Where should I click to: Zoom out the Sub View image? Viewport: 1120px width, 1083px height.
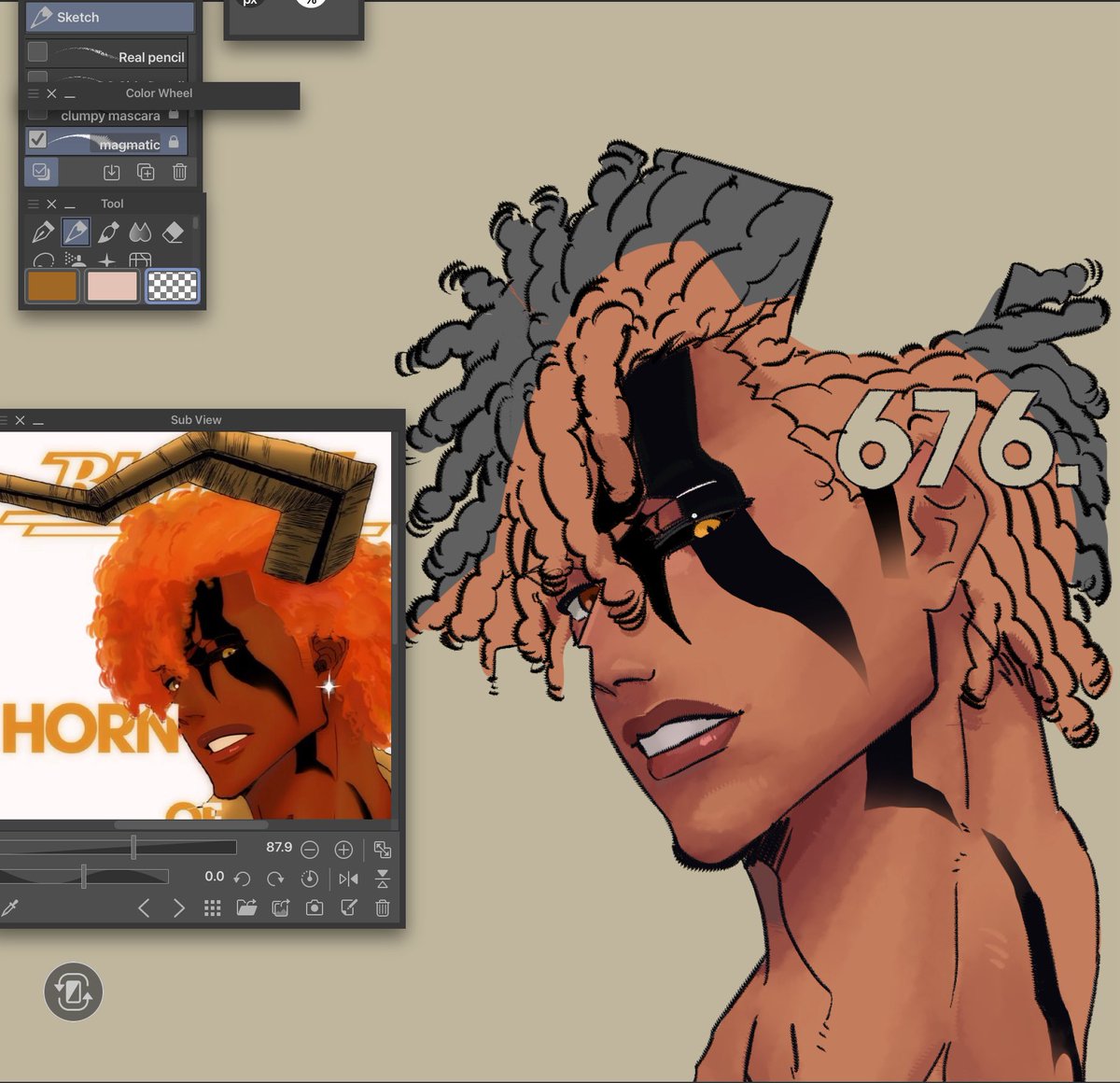310,850
